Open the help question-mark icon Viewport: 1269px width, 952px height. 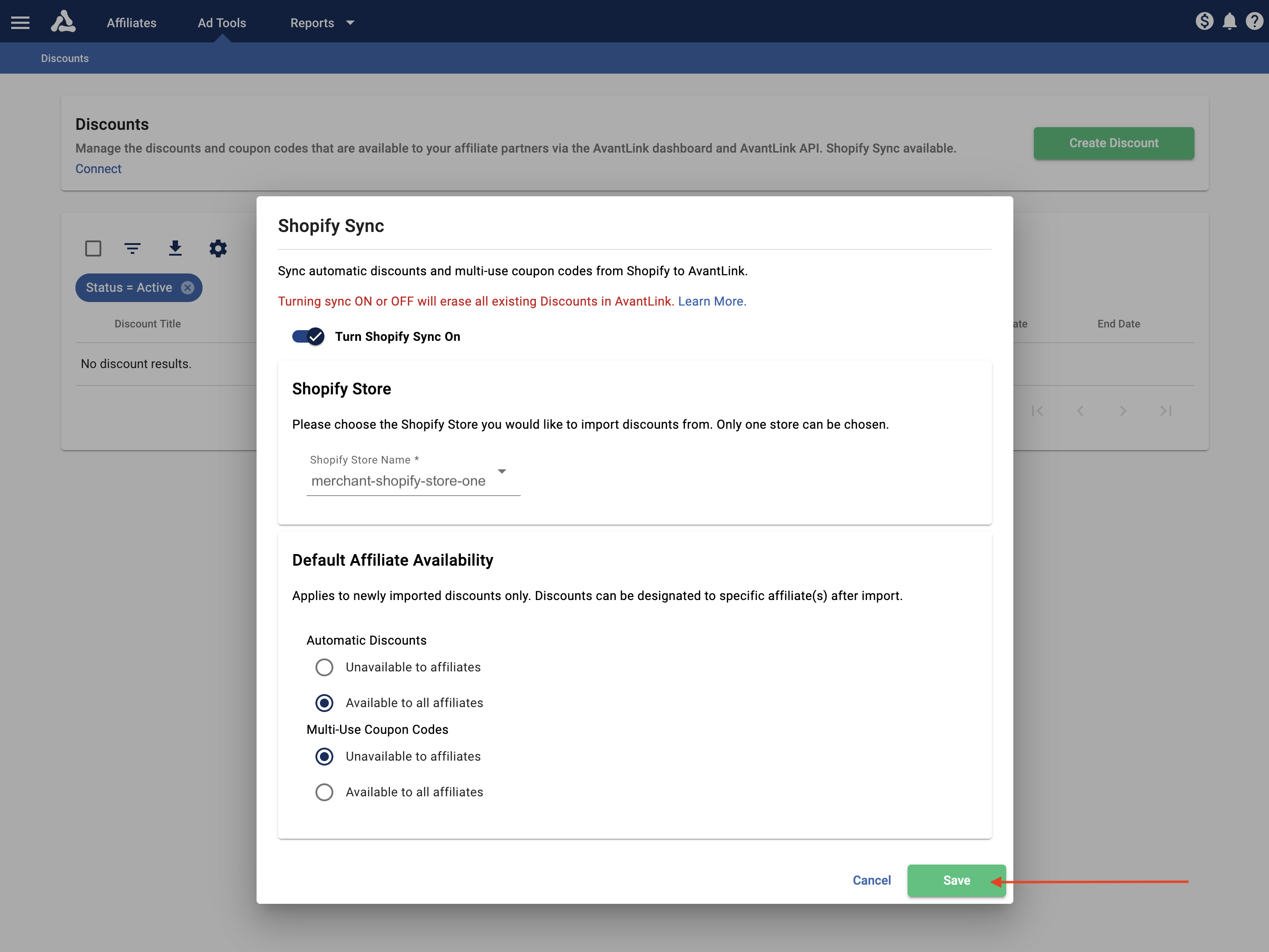point(1254,21)
